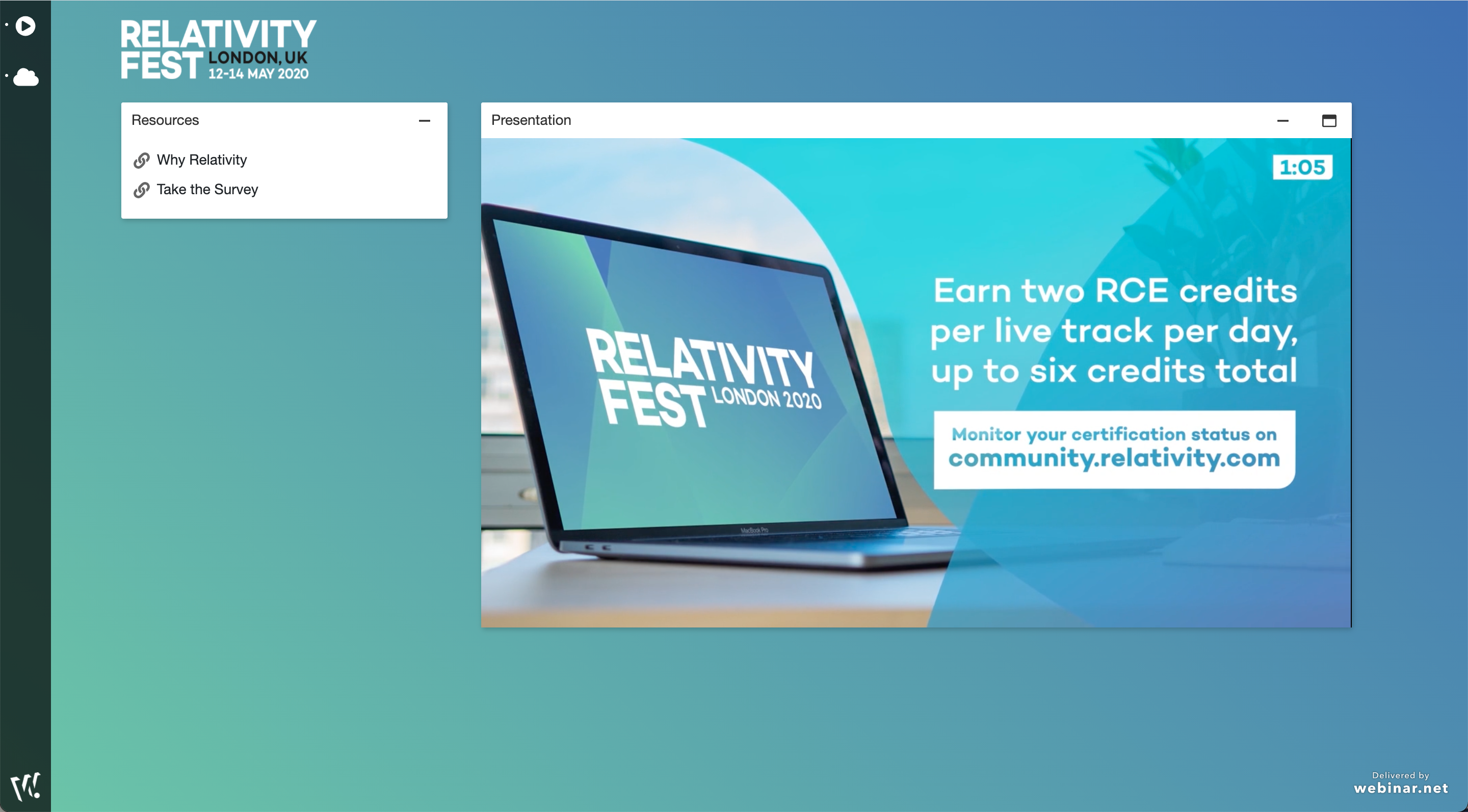This screenshot has height=812, width=1468.
Task: Hide the Resources panel with minus button
Action: click(424, 119)
